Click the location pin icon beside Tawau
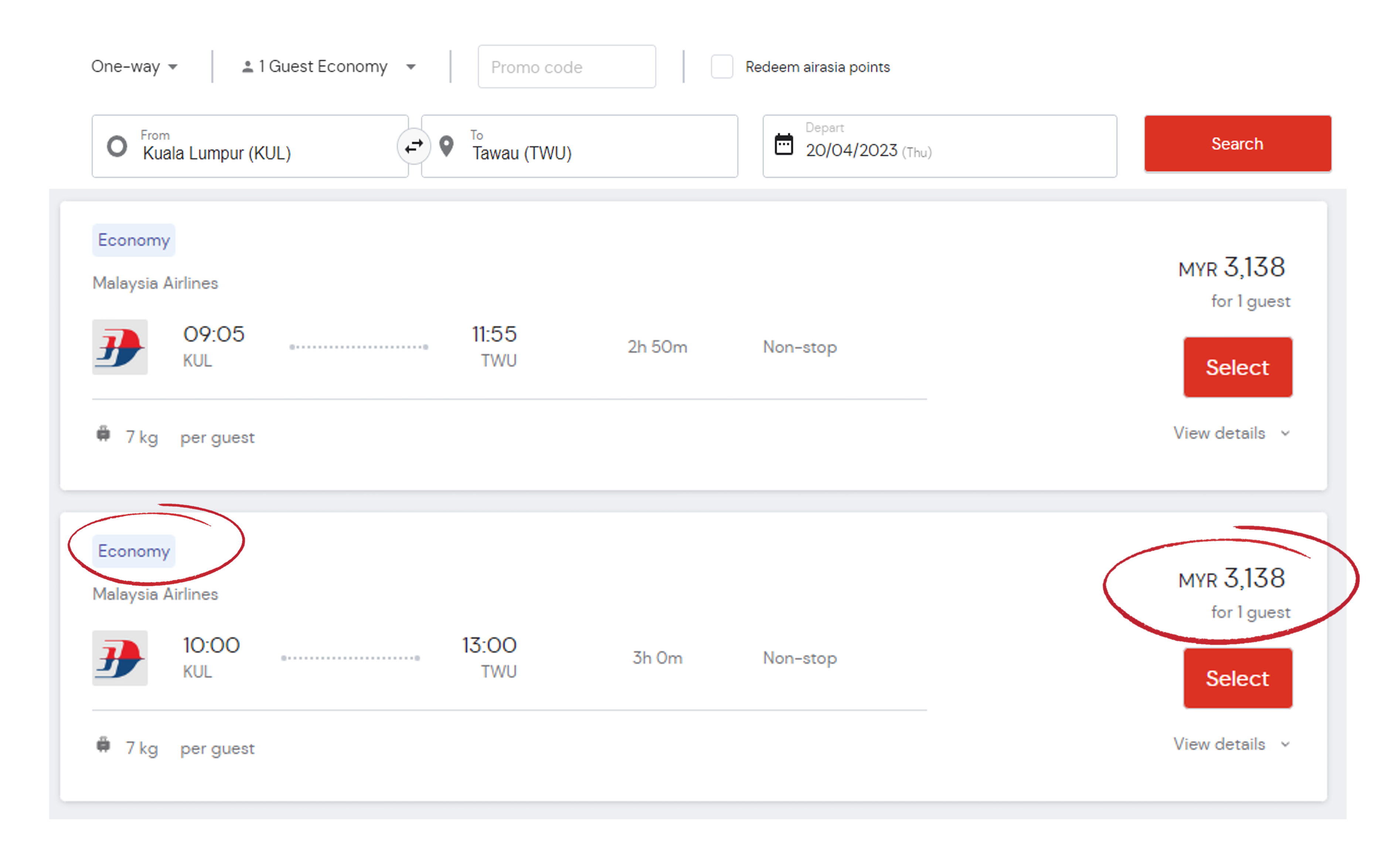 click(x=446, y=146)
